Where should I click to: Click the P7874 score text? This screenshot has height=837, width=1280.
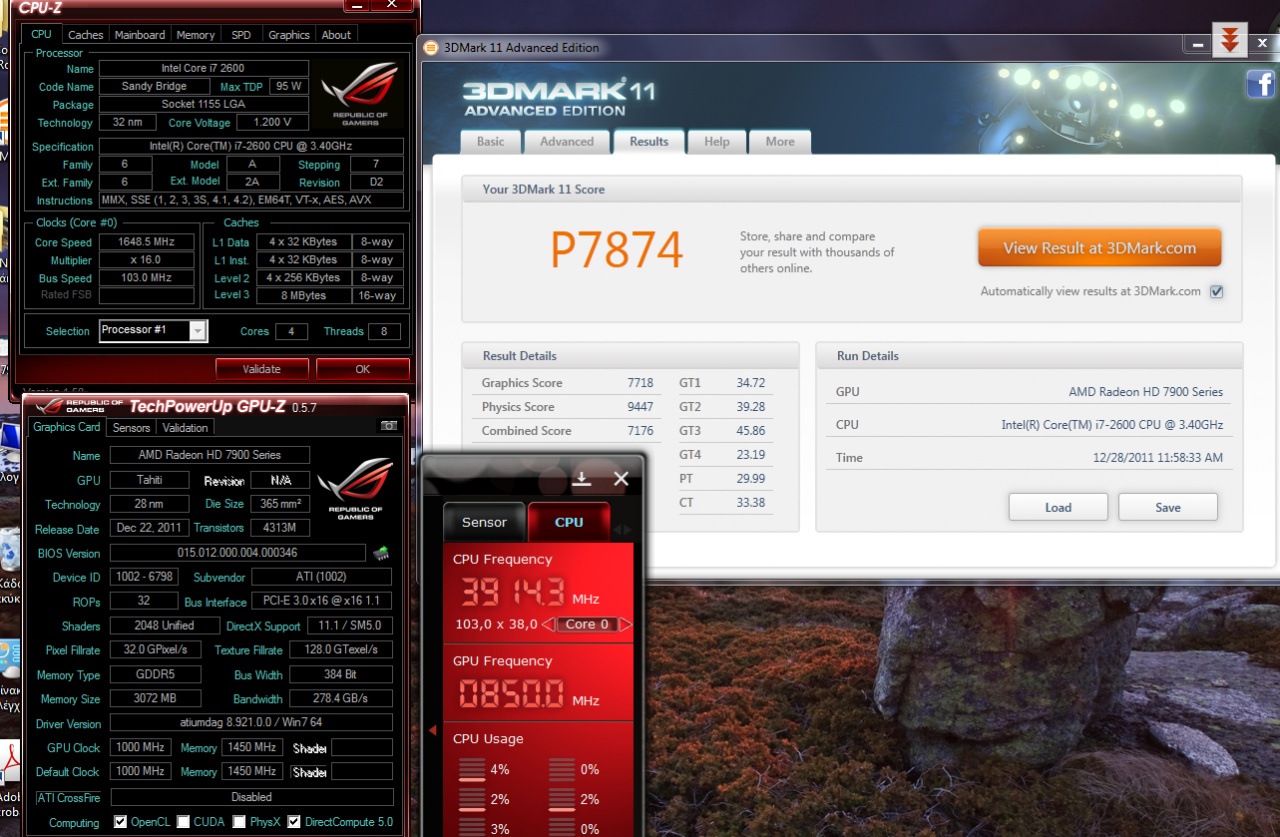pos(617,250)
